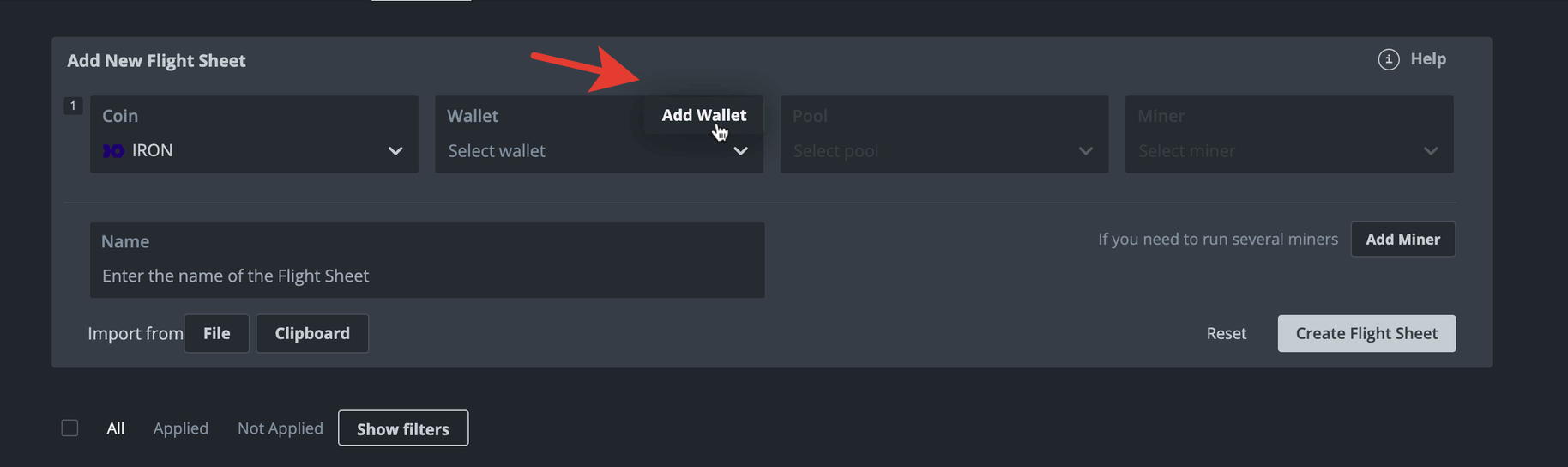Click the Add Miner button
Image resolution: width=1568 pixels, height=467 pixels.
1403,240
